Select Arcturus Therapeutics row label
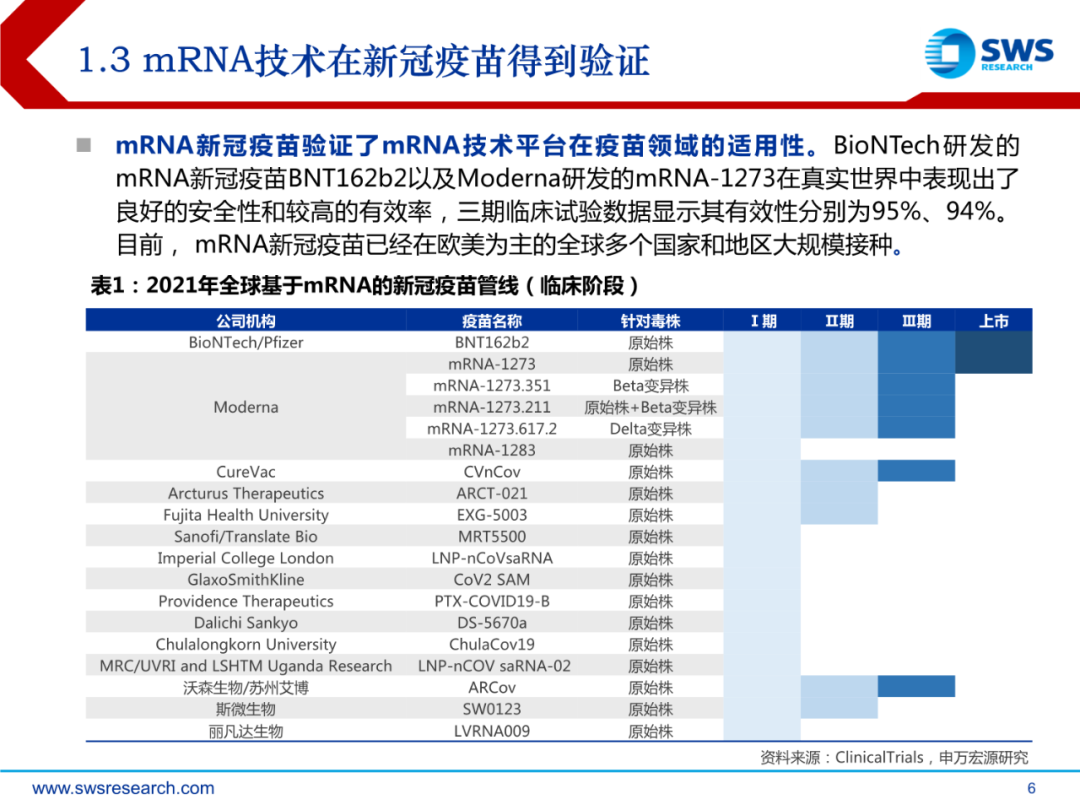This screenshot has width=1080, height=810. pyautogui.click(x=246, y=493)
